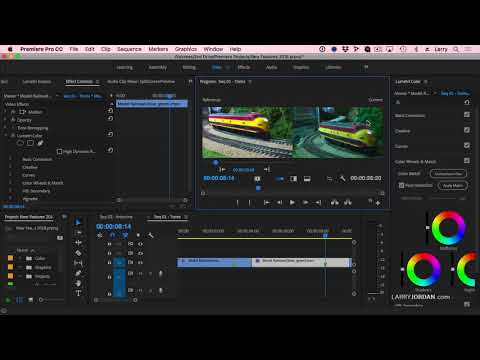
Task: Open the Sequence menu
Action: [129, 49]
